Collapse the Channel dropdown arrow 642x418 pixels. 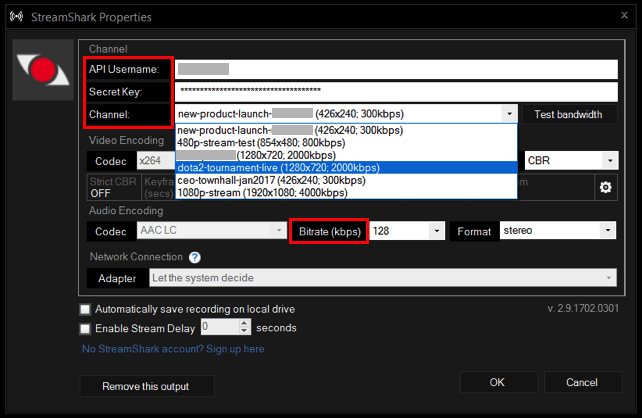[x=510, y=114]
